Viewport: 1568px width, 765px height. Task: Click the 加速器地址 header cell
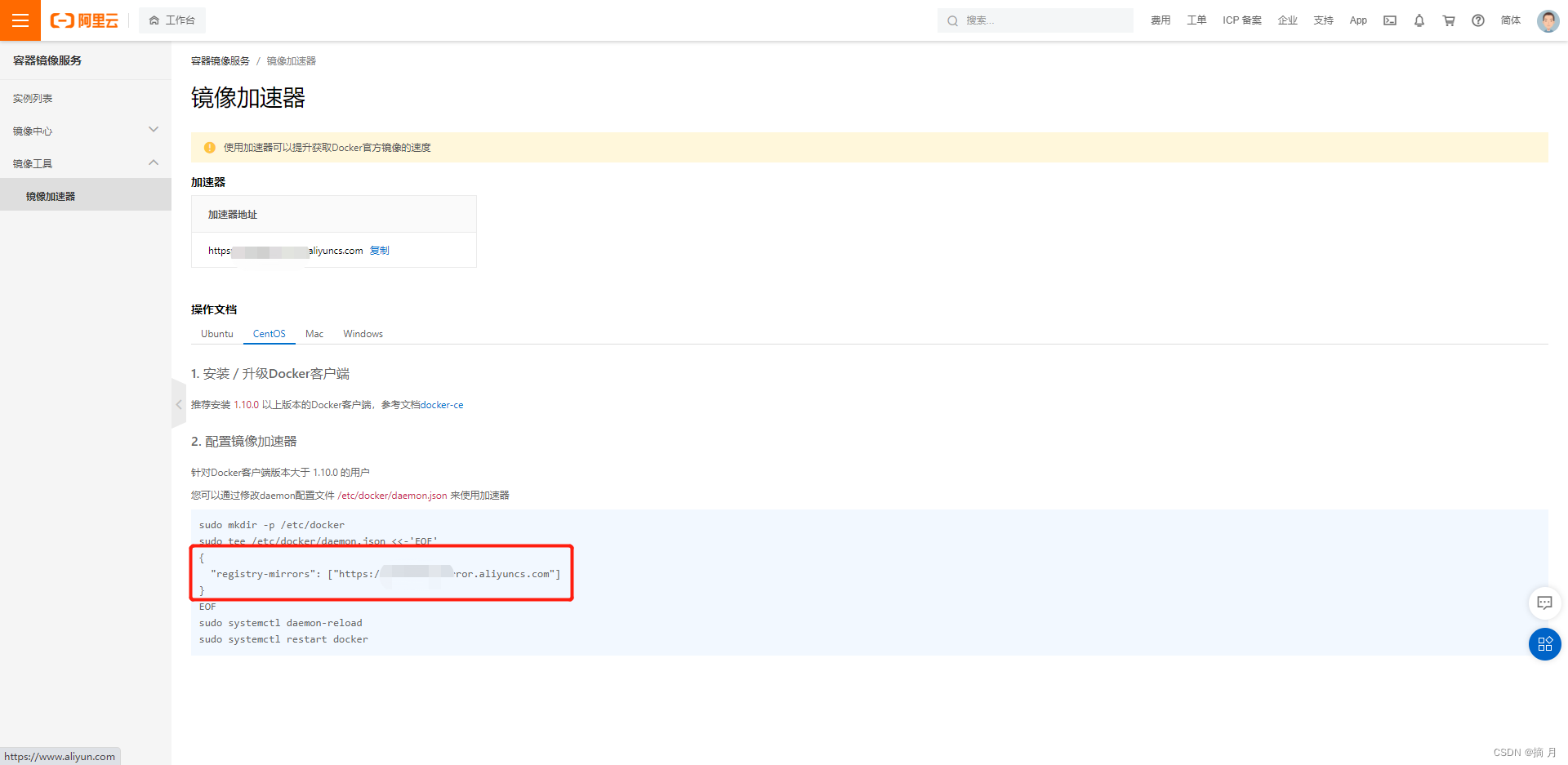click(x=334, y=215)
